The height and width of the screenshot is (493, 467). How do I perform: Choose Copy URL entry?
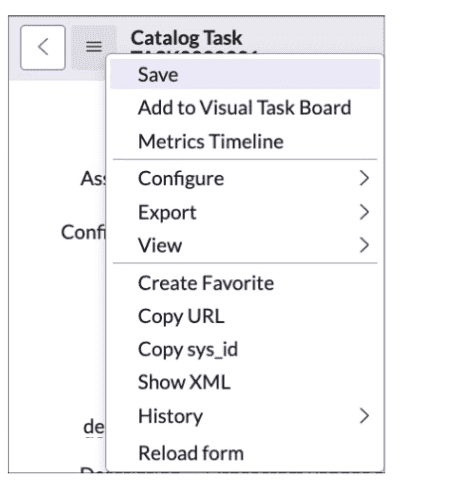[x=245, y=316]
